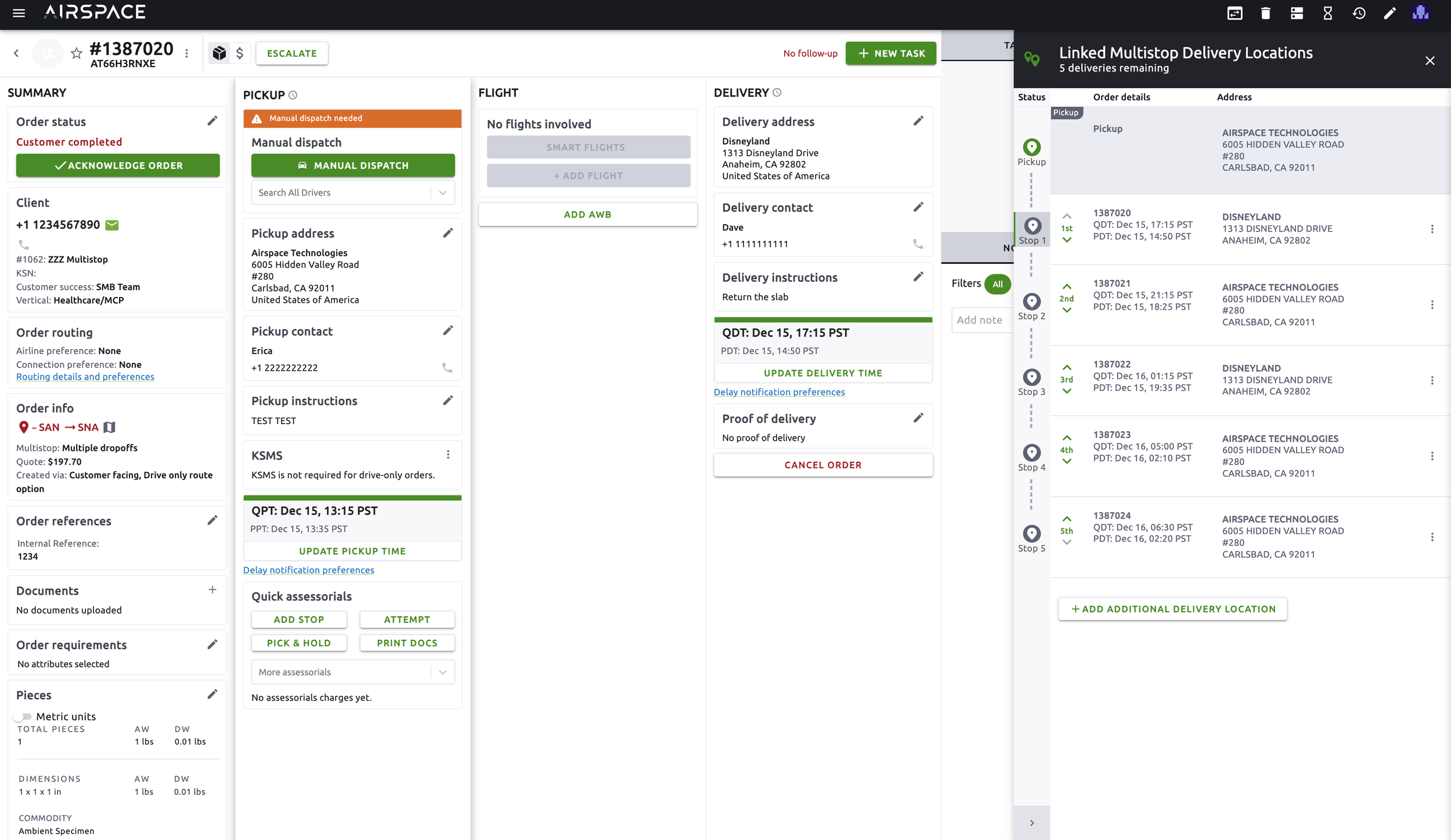Click the dollar sign pricing icon
The width and height of the screenshot is (1451, 840).
pyautogui.click(x=240, y=53)
